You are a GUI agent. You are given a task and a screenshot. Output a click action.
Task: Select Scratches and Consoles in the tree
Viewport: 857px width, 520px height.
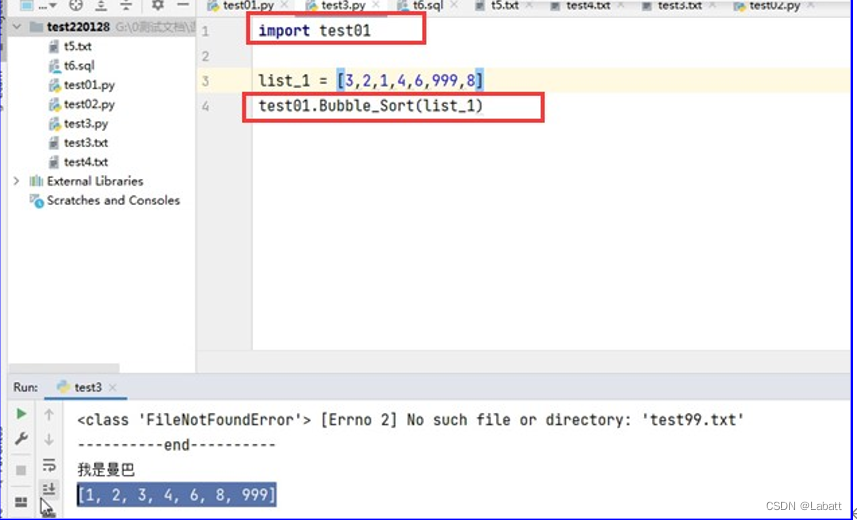click(x=113, y=201)
